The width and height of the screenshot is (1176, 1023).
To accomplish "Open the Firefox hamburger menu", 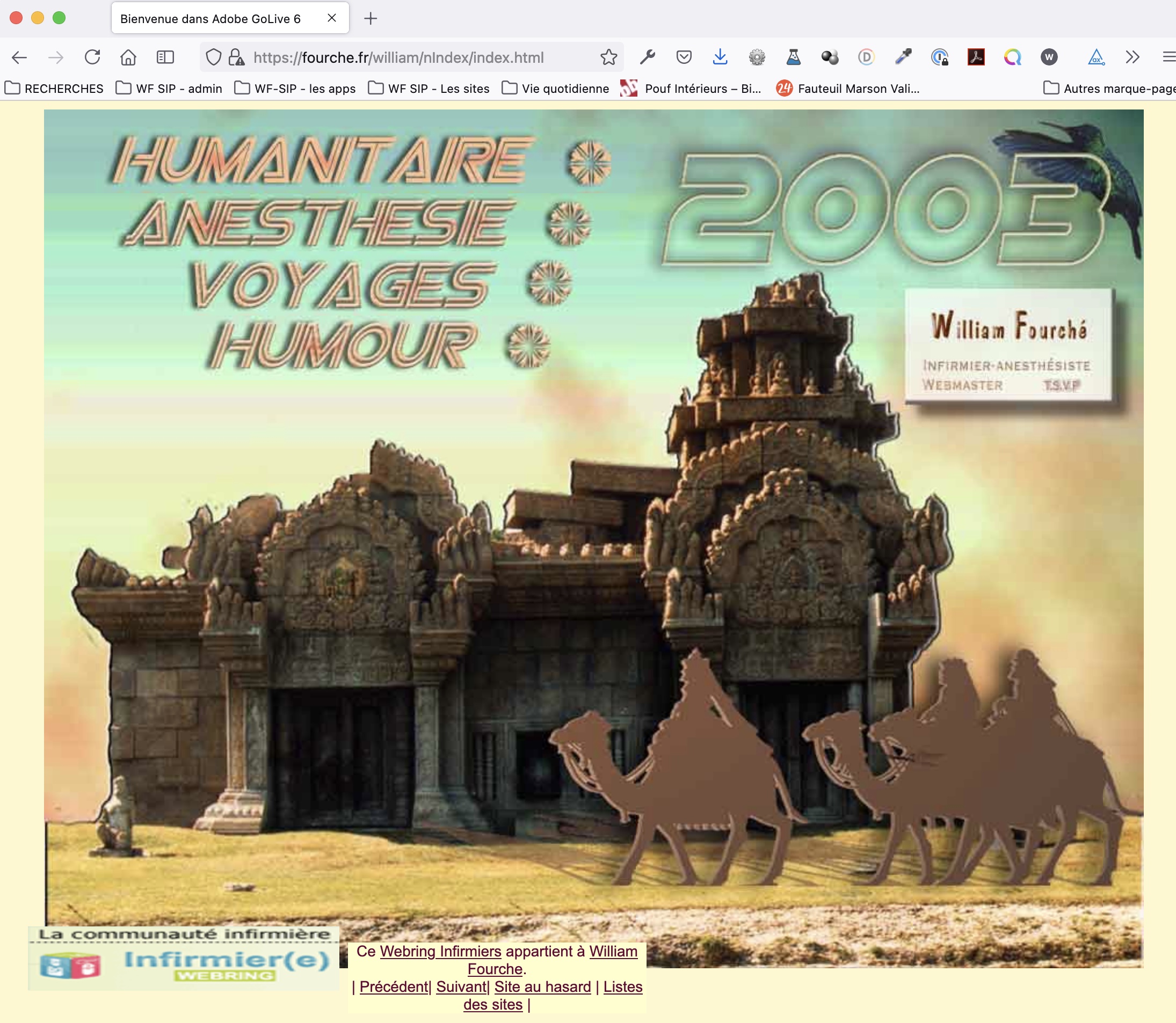I will (1168, 57).
